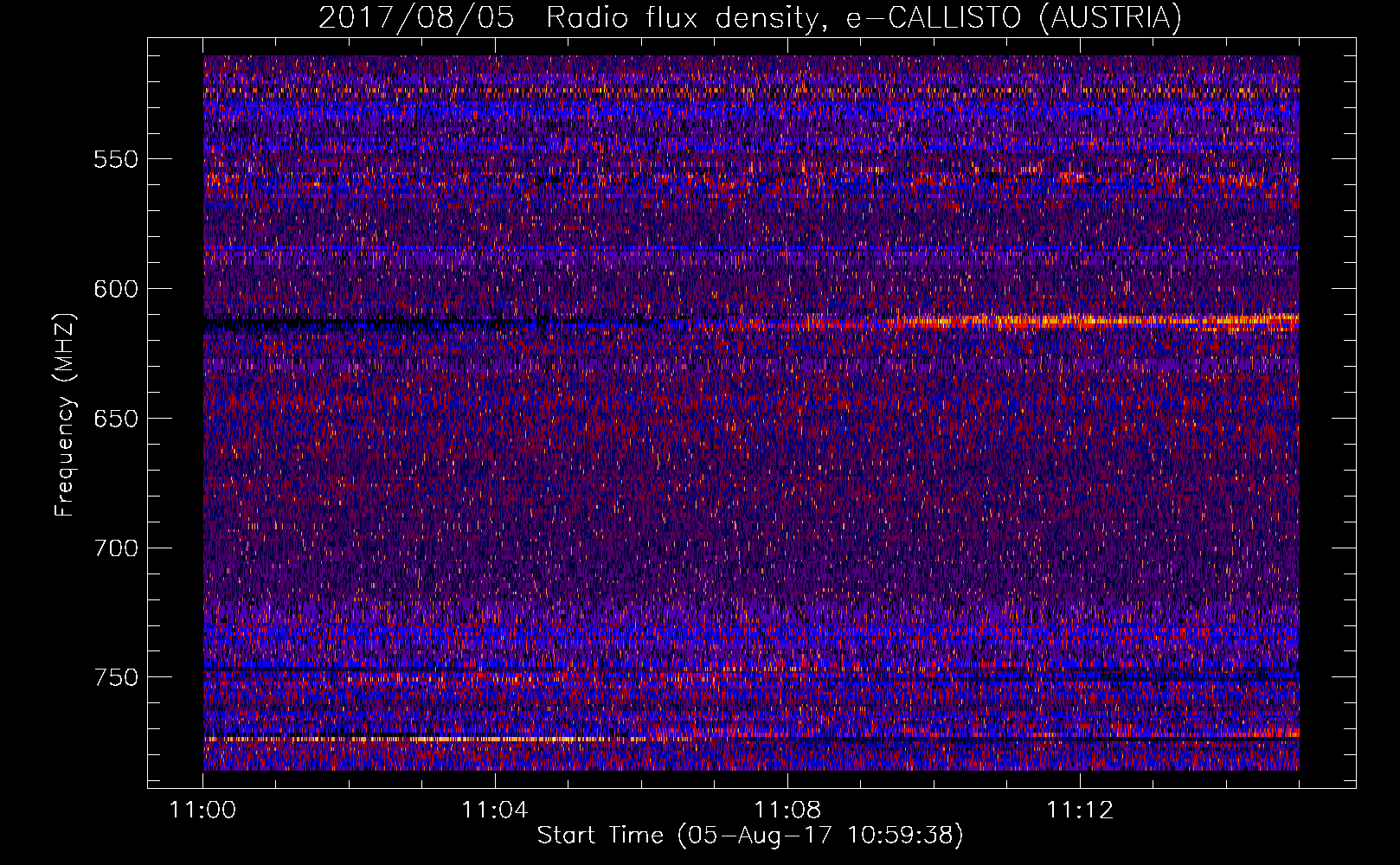Viewport: 1400px width, 865px height.
Task: Click the 11:04 time tick label
Action: pos(495,811)
